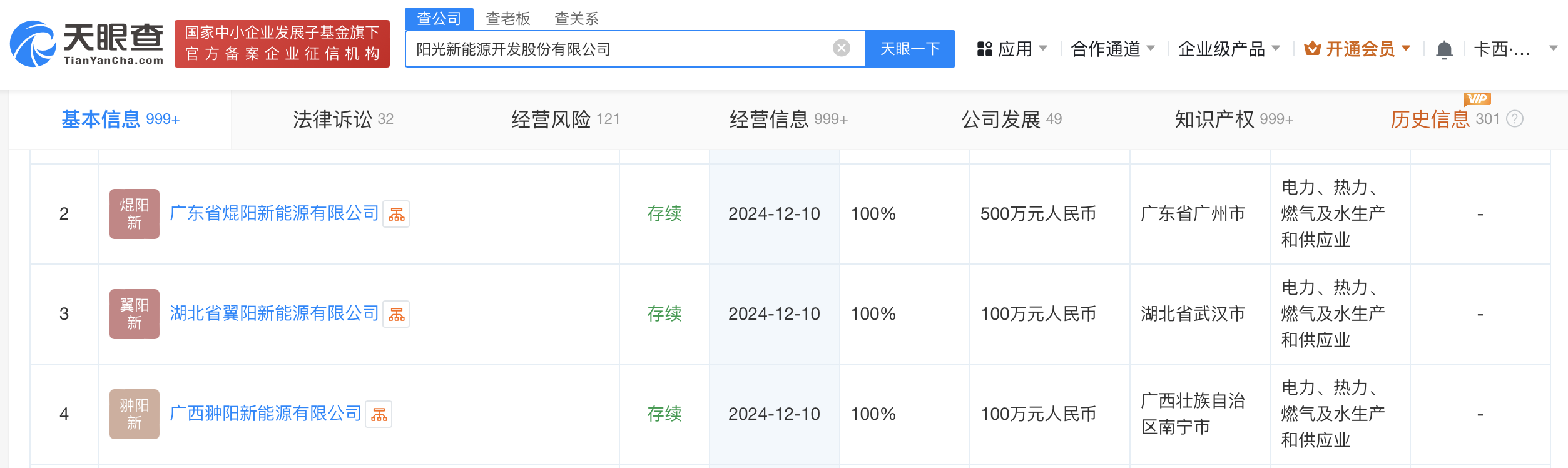Open equity chart for 广东省焜阳新能源有限公司
Screen dimensions: 1568x468
point(396,214)
